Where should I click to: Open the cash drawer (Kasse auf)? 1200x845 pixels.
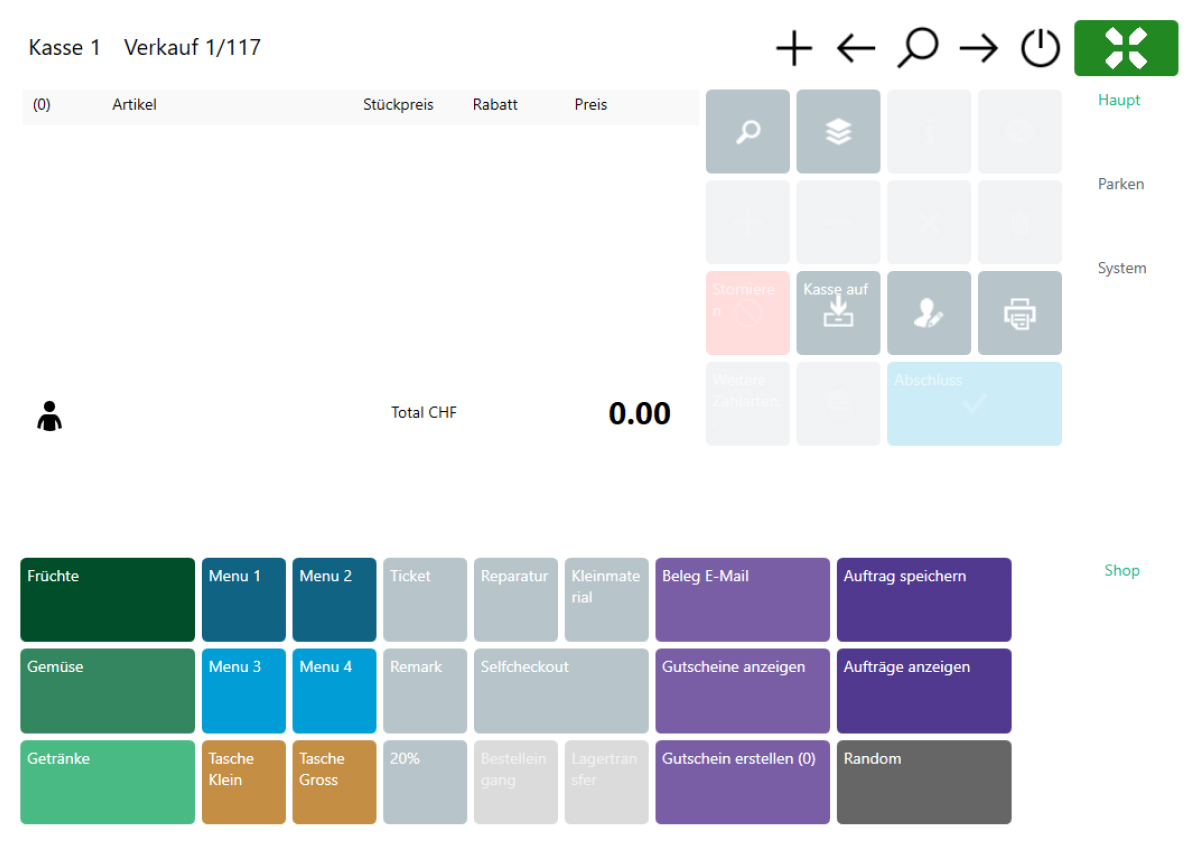coord(838,313)
